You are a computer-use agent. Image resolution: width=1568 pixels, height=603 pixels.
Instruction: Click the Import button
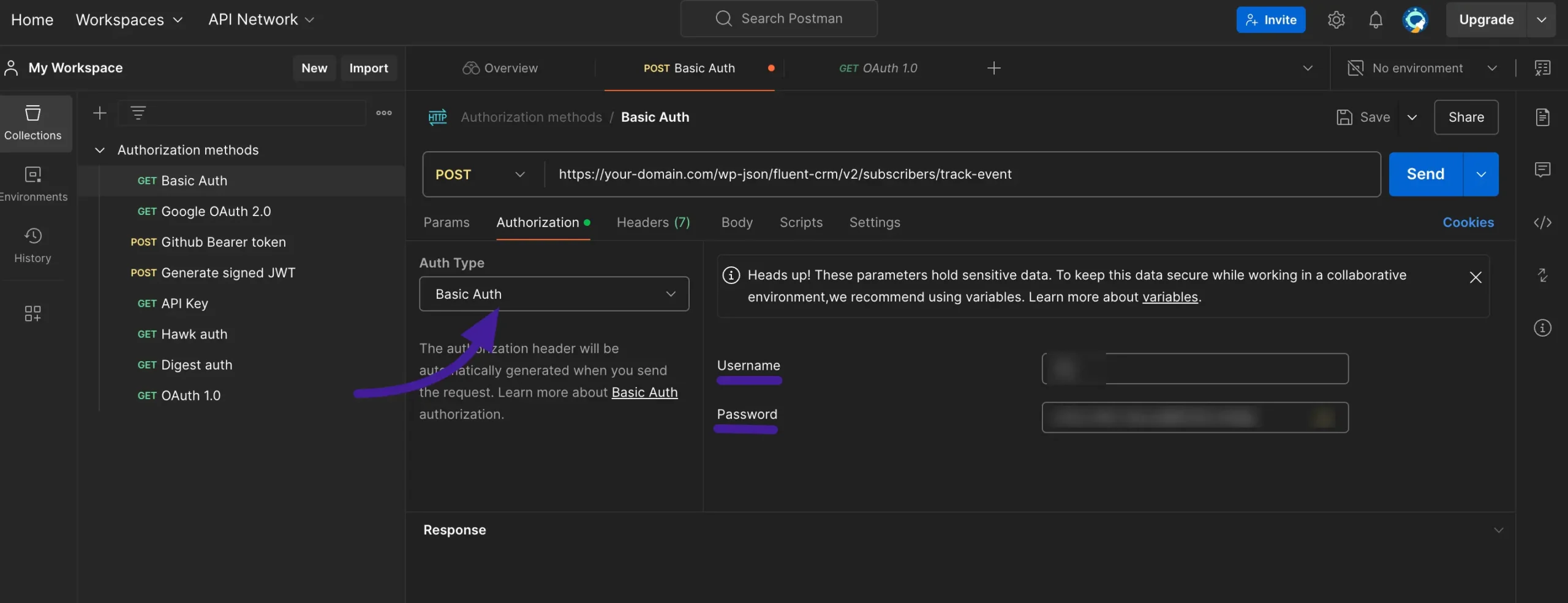(x=369, y=68)
